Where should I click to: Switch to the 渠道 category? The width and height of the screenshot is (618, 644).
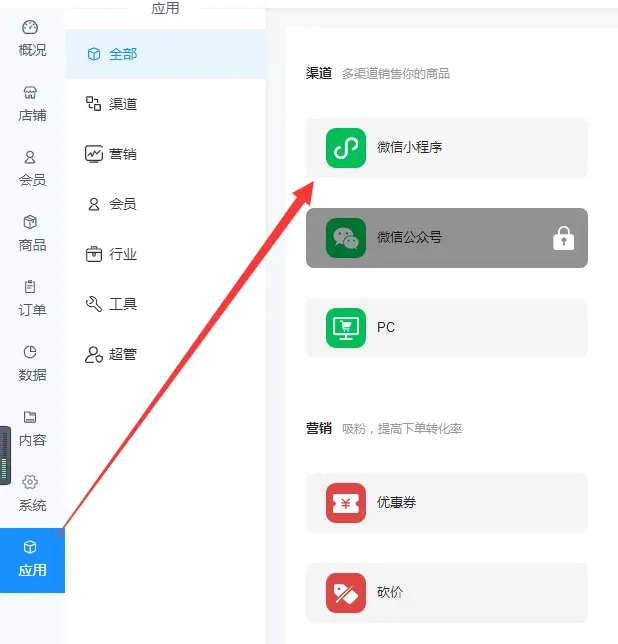(165, 104)
